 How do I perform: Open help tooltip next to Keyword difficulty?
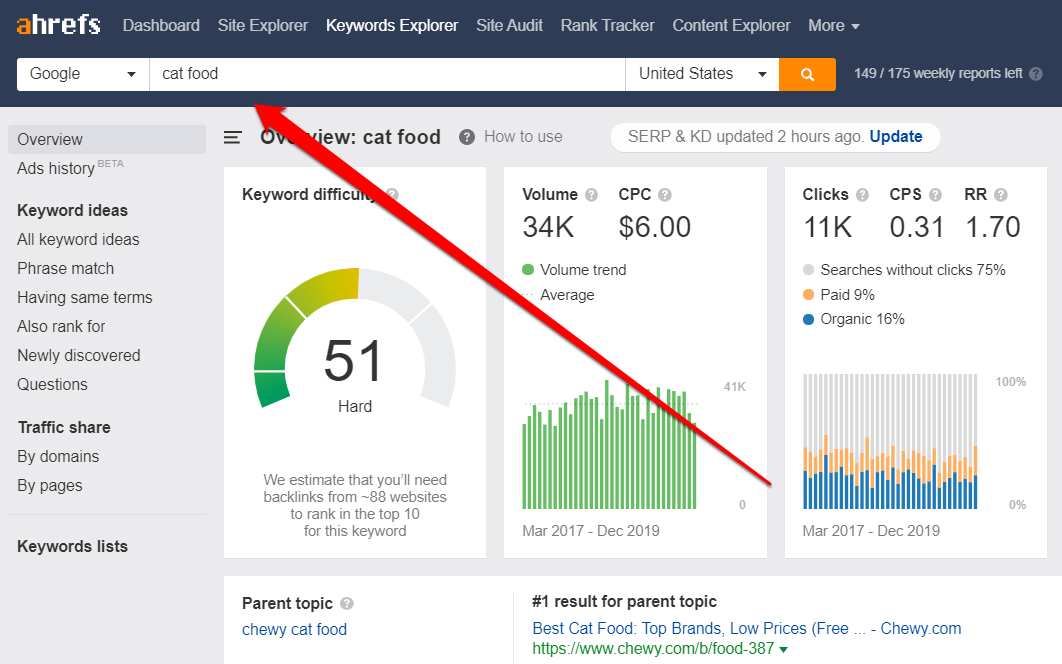click(x=391, y=195)
